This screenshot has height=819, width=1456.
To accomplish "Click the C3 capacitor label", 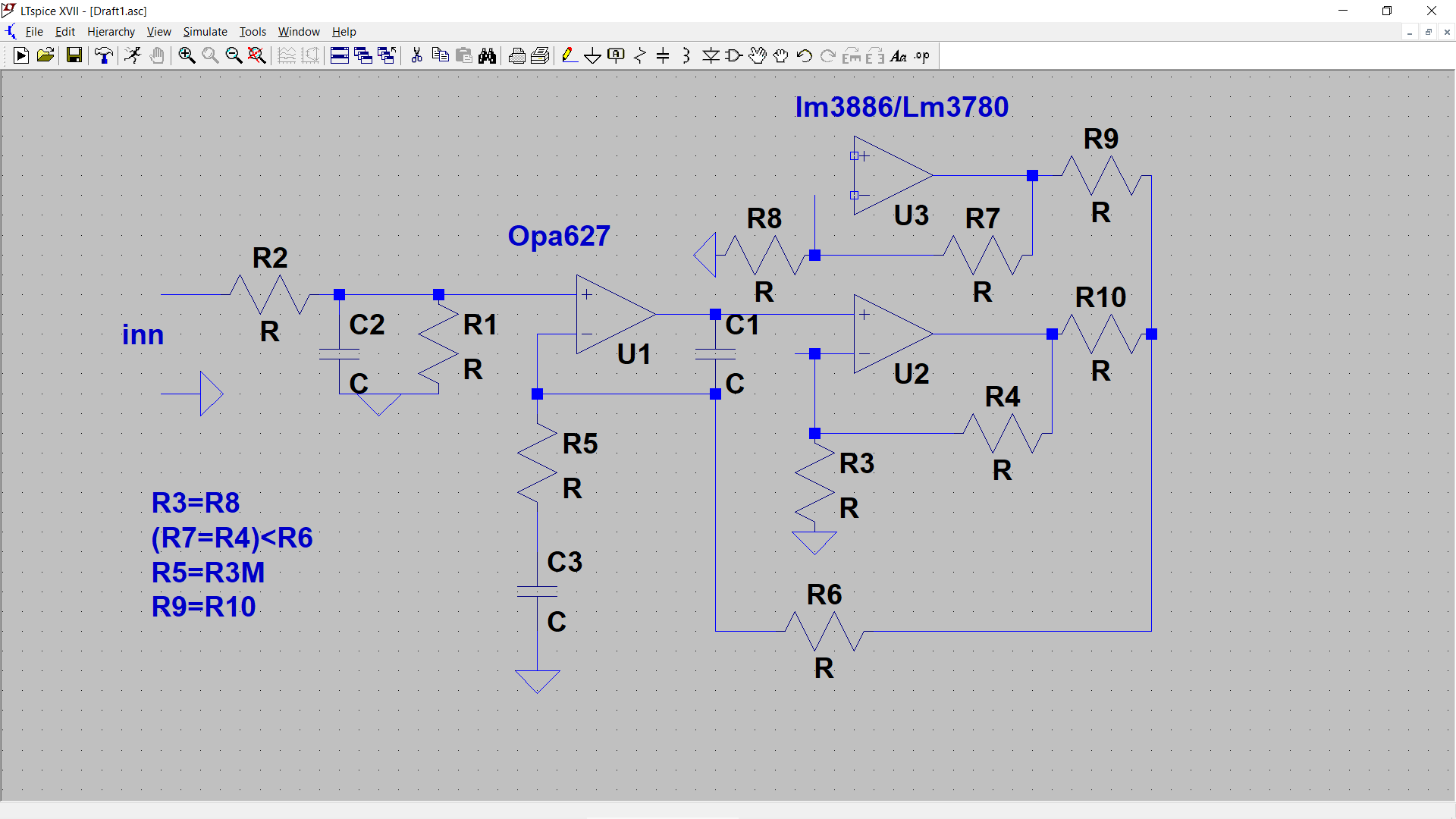I will pyautogui.click(x=565, y=562).
